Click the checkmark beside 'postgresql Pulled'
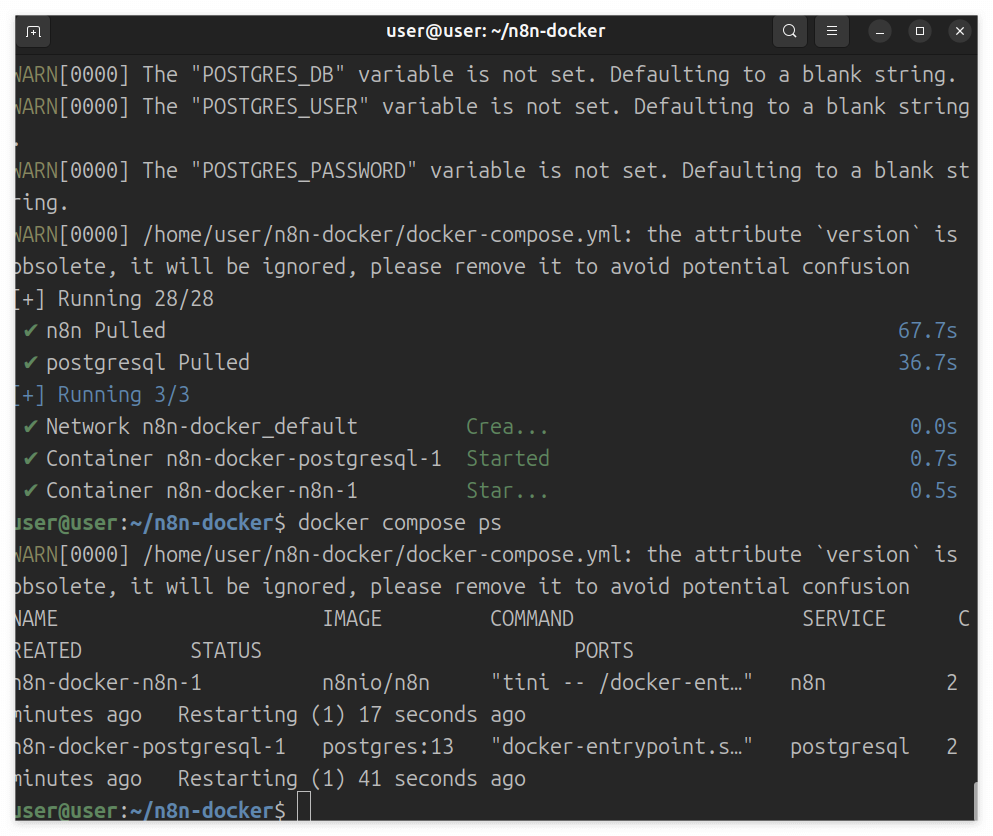 pyautogui.click(x=30, y=363)
